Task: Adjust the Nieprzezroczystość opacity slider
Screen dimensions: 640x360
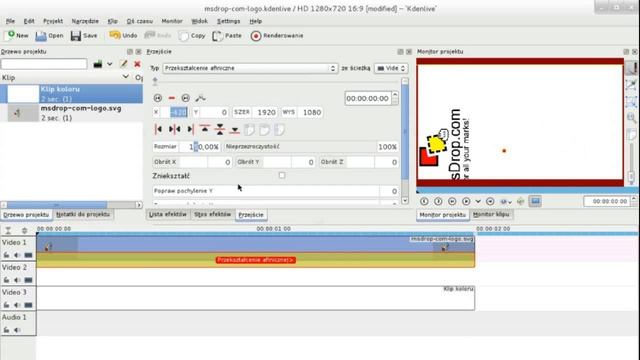Action: click(x=311, y=147)
